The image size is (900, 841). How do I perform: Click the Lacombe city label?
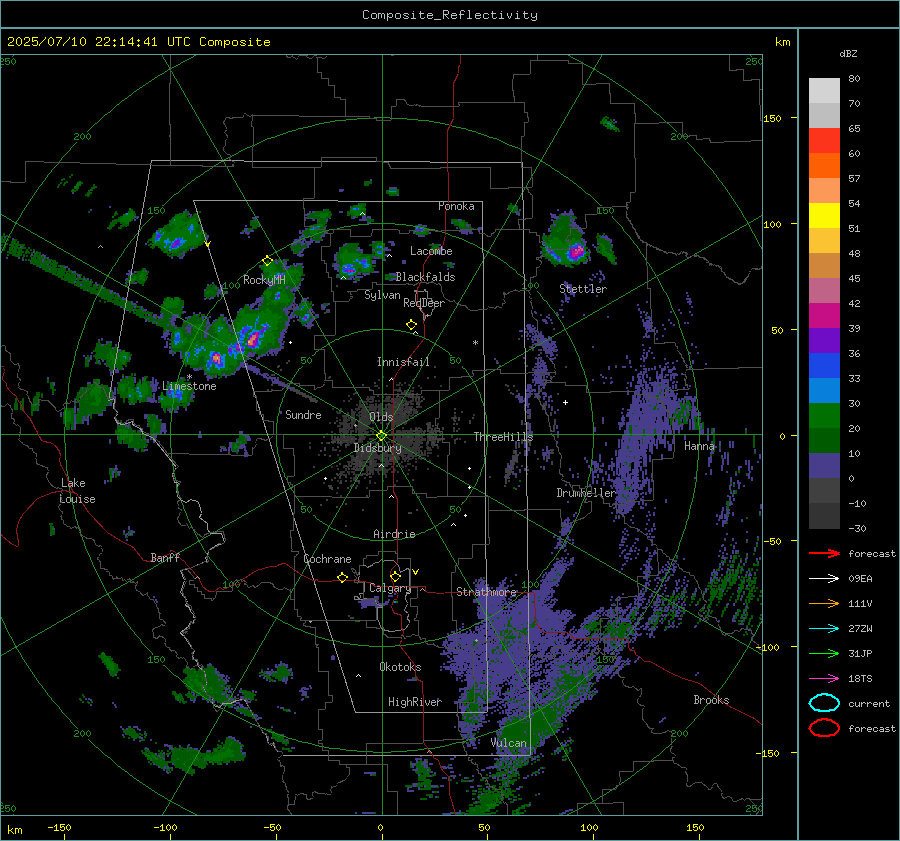click(x=431, y=251)
